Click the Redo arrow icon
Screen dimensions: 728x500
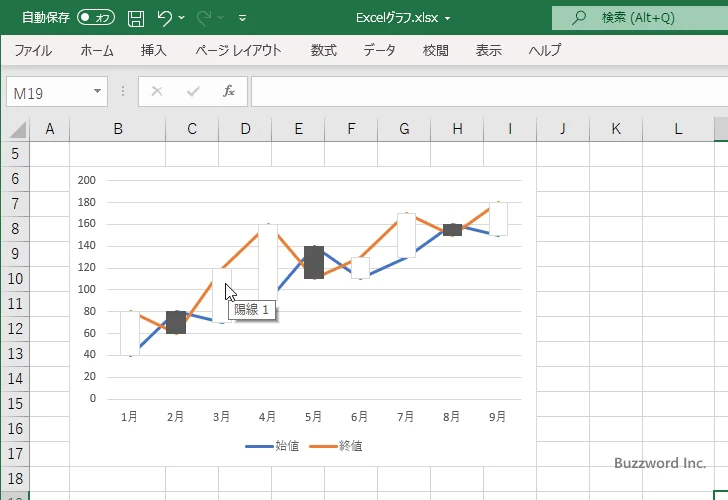point(203,18)
